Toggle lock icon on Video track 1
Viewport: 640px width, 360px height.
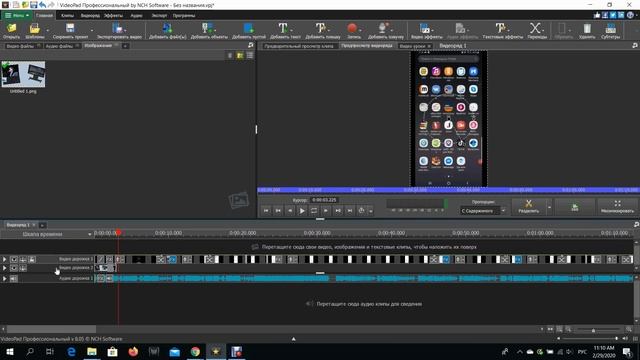[32, 259]
